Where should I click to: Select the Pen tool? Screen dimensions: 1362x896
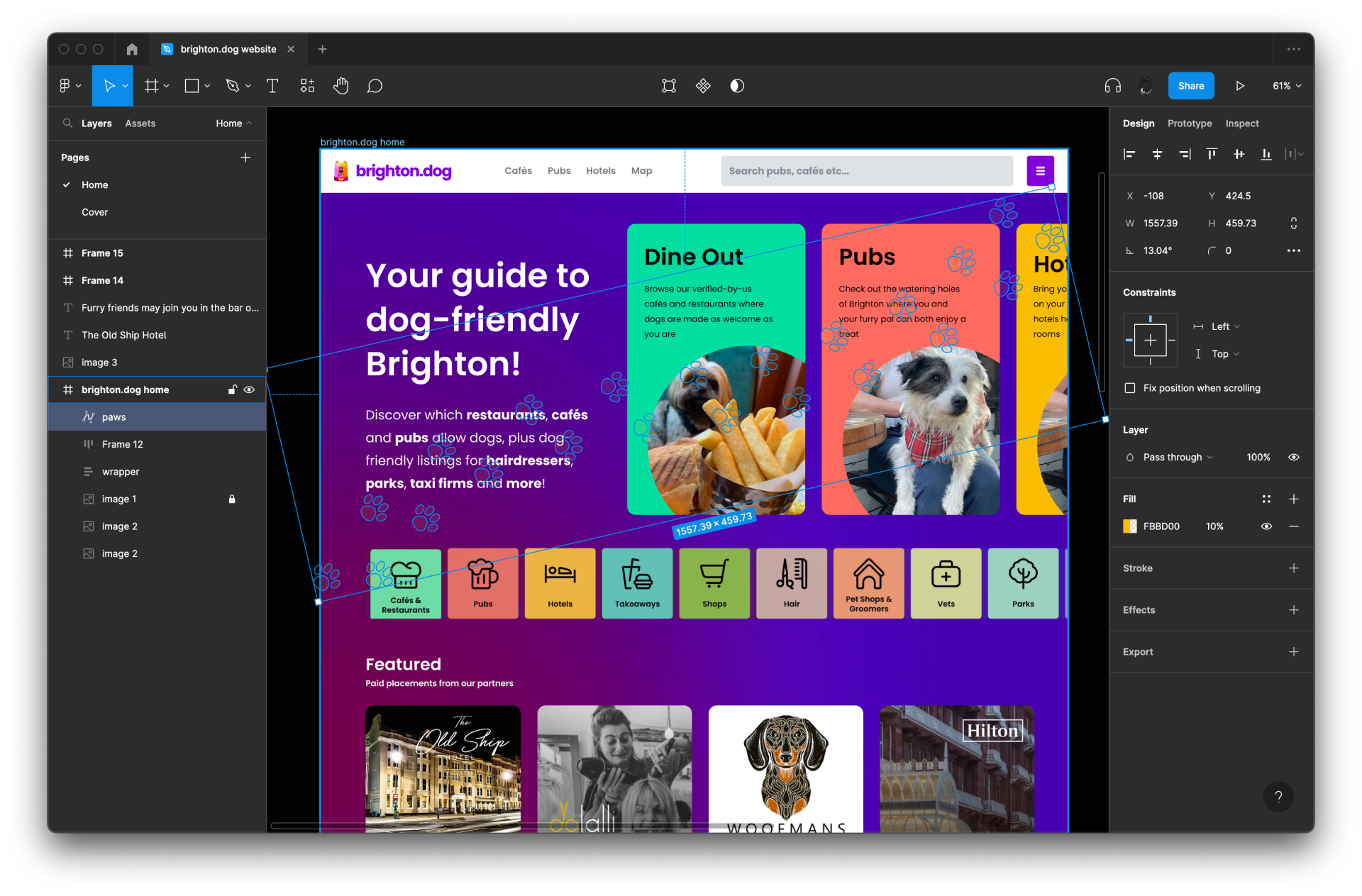click(232, 86)
